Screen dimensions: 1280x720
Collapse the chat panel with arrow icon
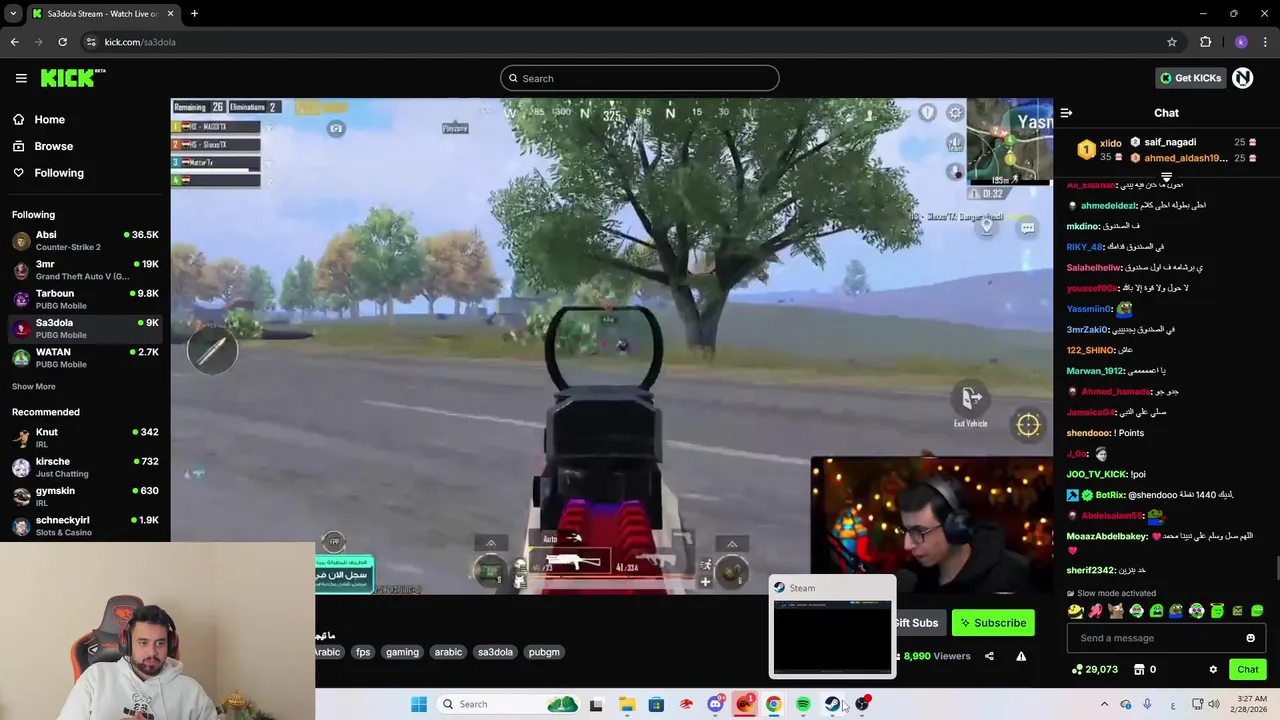(1066, 113)
